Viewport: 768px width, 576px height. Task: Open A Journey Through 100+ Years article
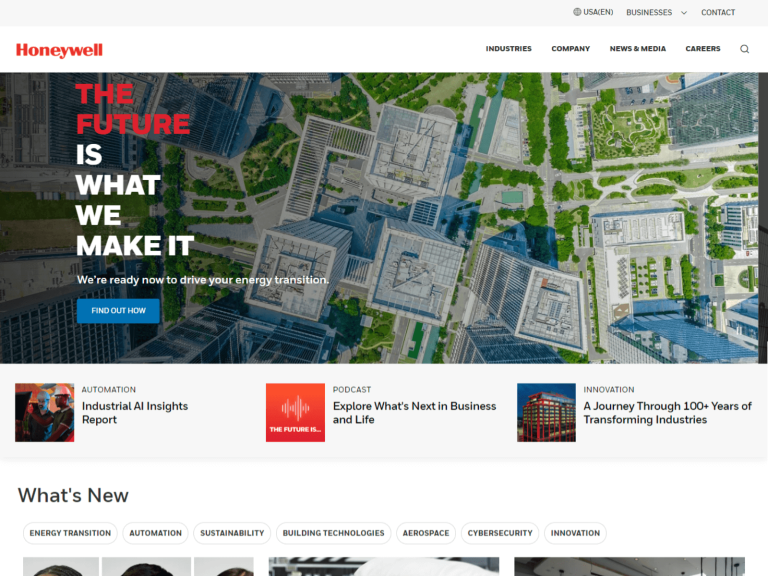(x=667, y=413)
